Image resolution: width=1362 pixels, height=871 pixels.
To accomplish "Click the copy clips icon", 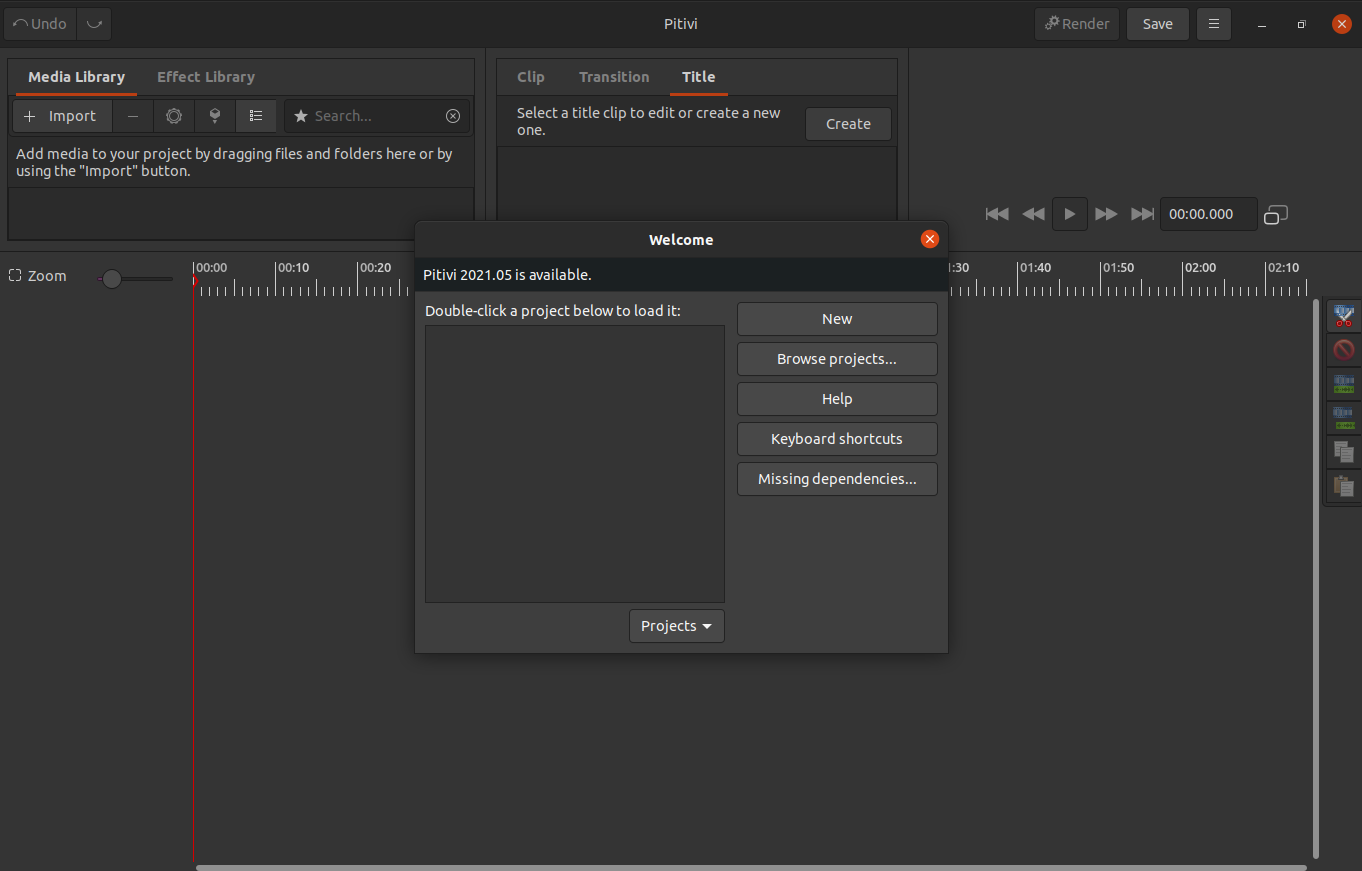I will click(x=1343, y=452).
